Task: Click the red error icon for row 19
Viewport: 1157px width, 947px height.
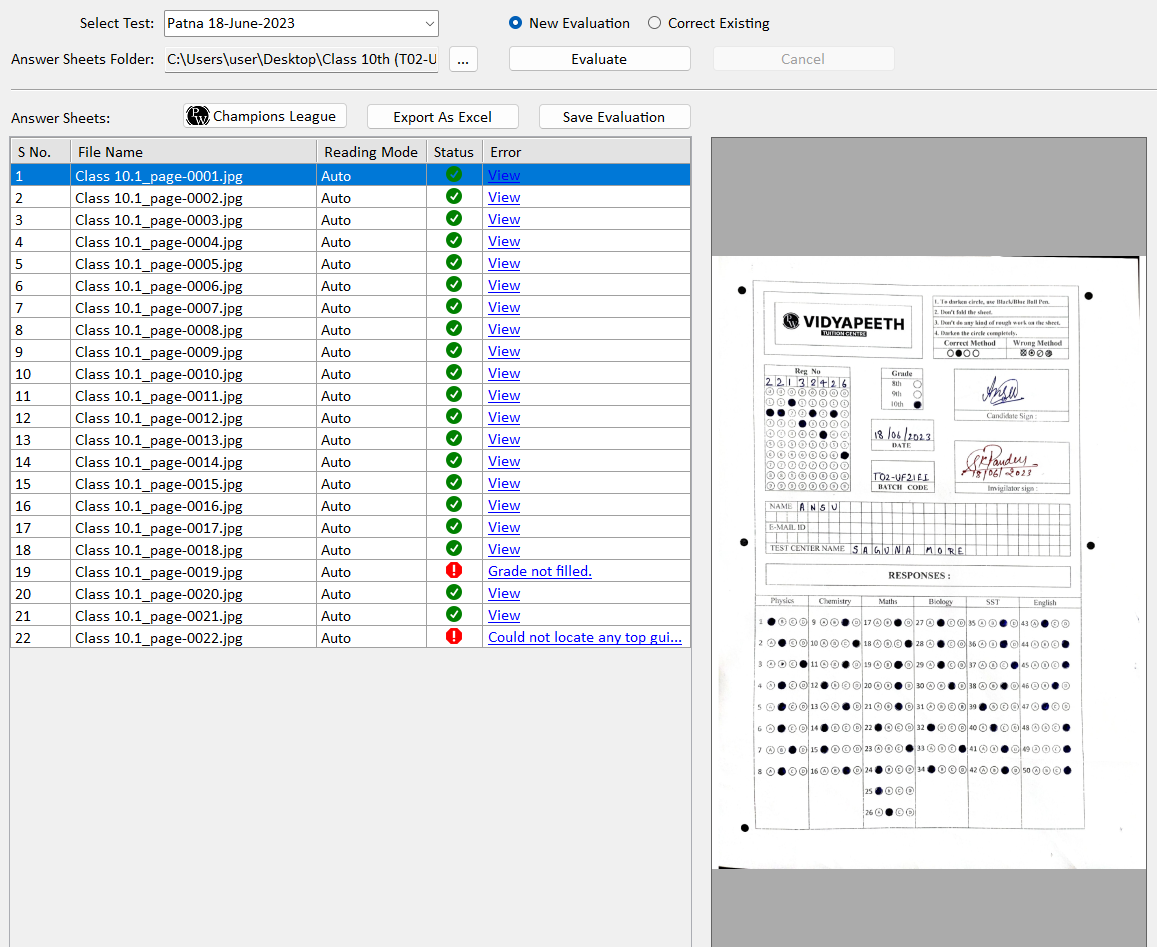Action: click(x=454, y=571)
